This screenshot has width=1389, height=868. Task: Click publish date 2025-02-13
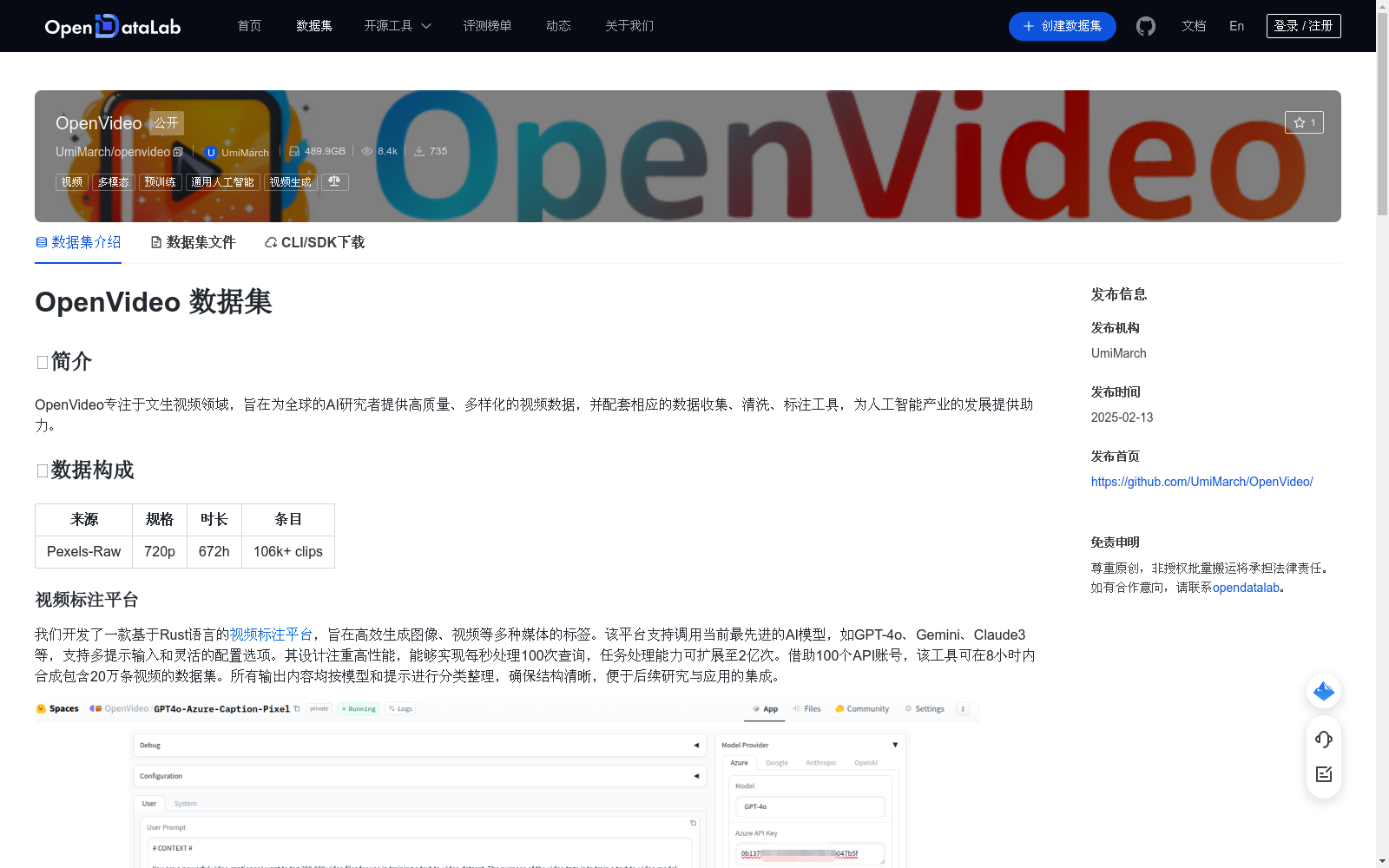pyautogui.click(x=1122, y=418)
